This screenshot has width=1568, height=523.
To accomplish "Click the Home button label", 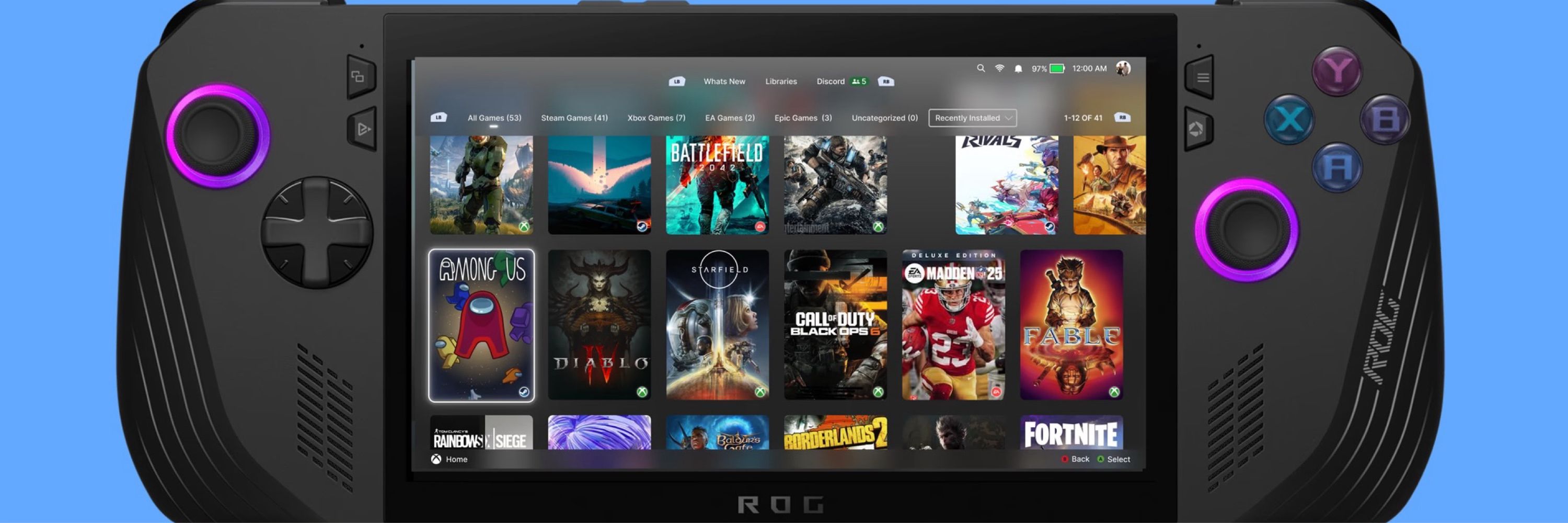I will tap(456, 460).
